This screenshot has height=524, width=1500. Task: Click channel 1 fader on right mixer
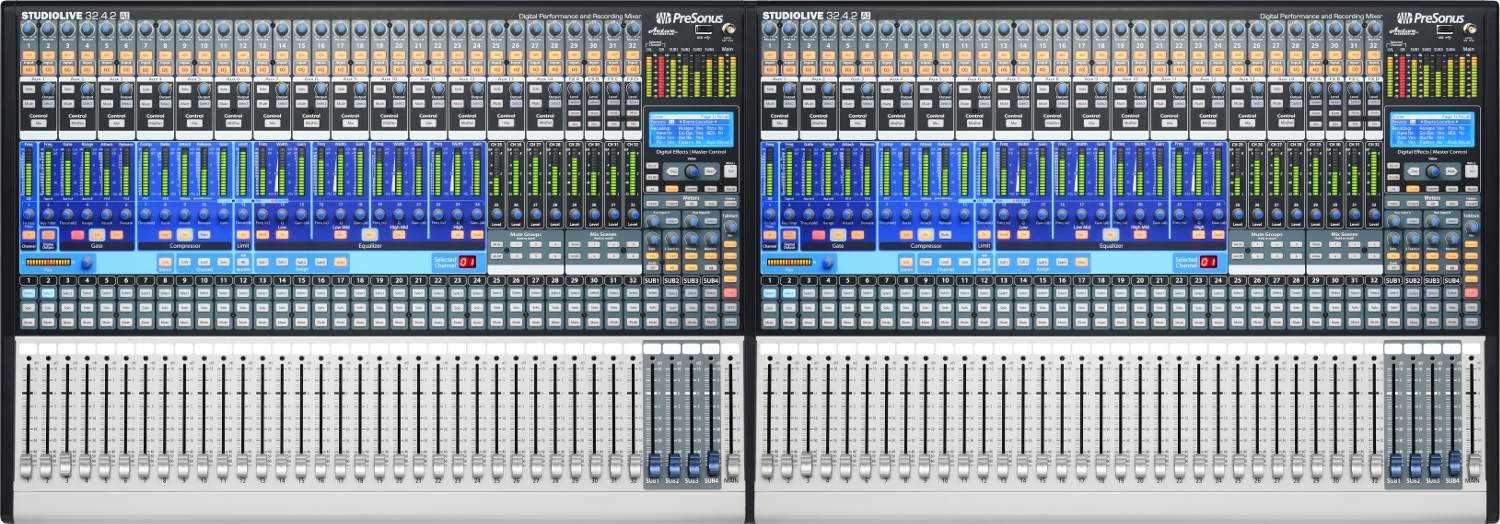point(767,465)
